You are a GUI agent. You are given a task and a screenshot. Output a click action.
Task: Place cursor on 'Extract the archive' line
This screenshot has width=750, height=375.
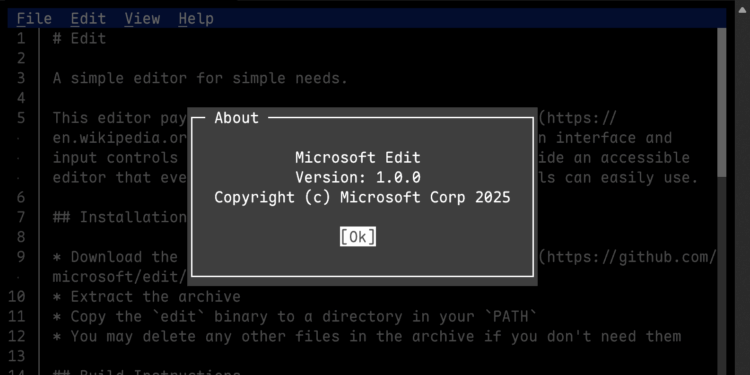(146, 297)
